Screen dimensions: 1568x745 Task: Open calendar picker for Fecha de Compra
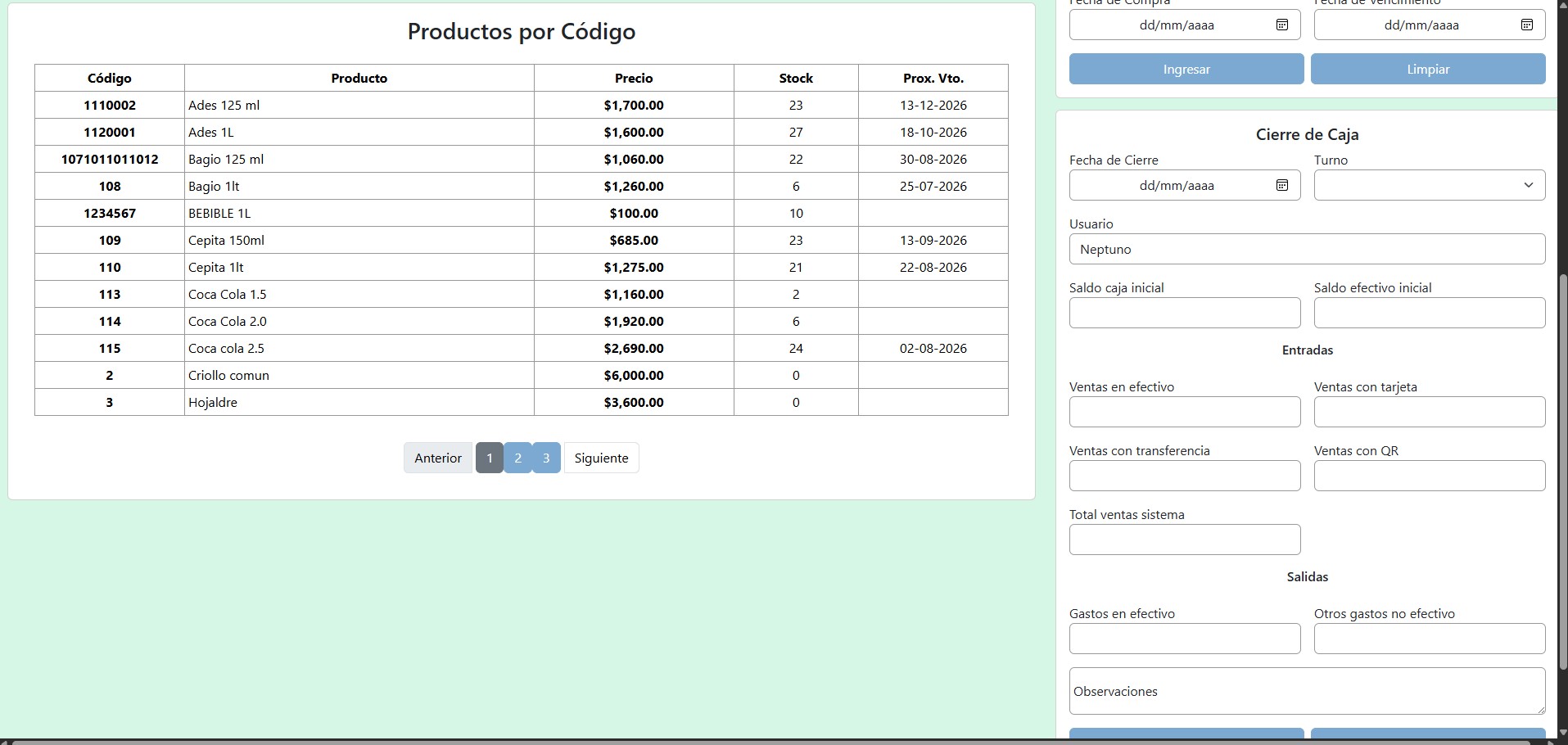pos(1282,25)
